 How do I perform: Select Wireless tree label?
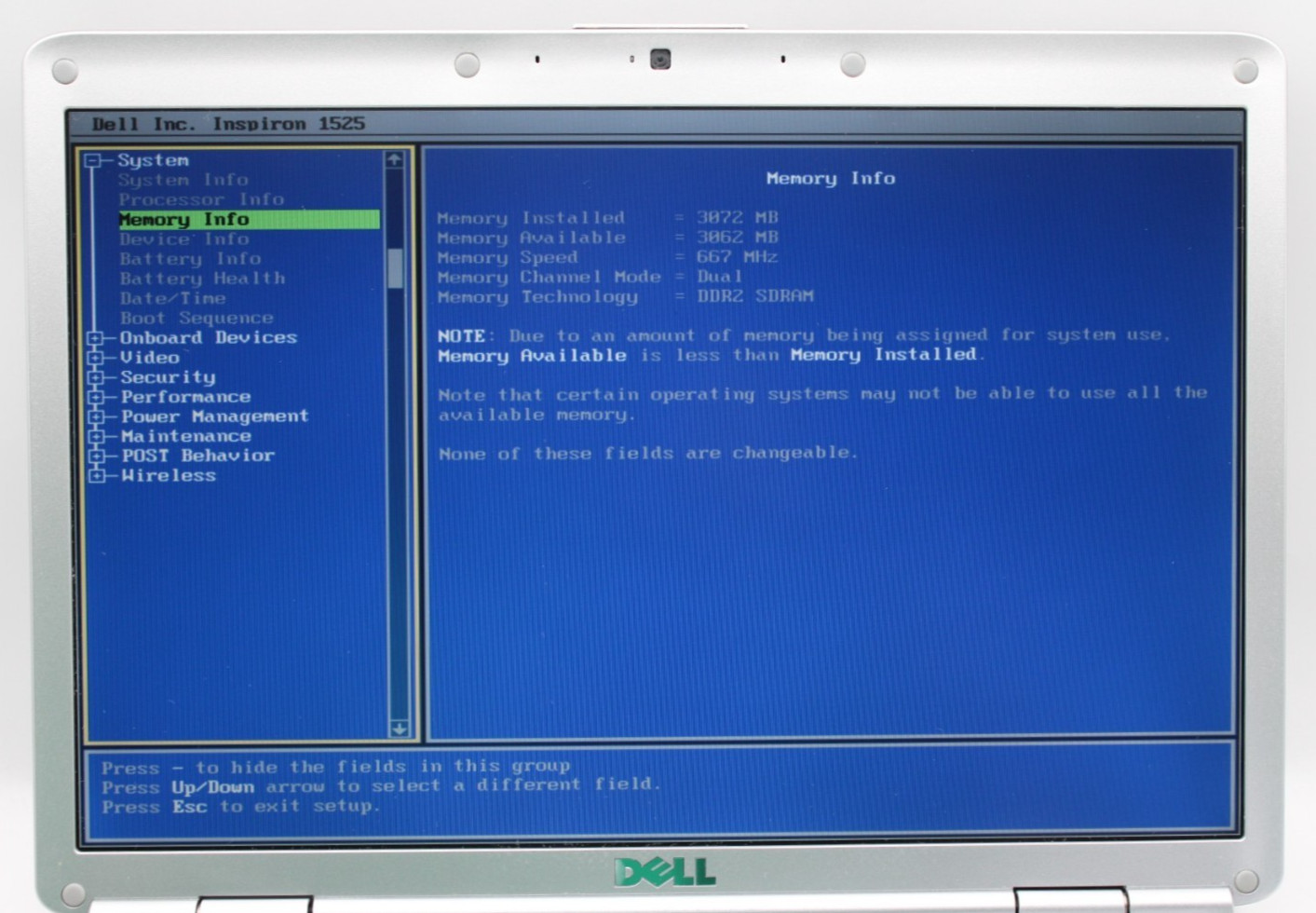click(x=168, y=475)
